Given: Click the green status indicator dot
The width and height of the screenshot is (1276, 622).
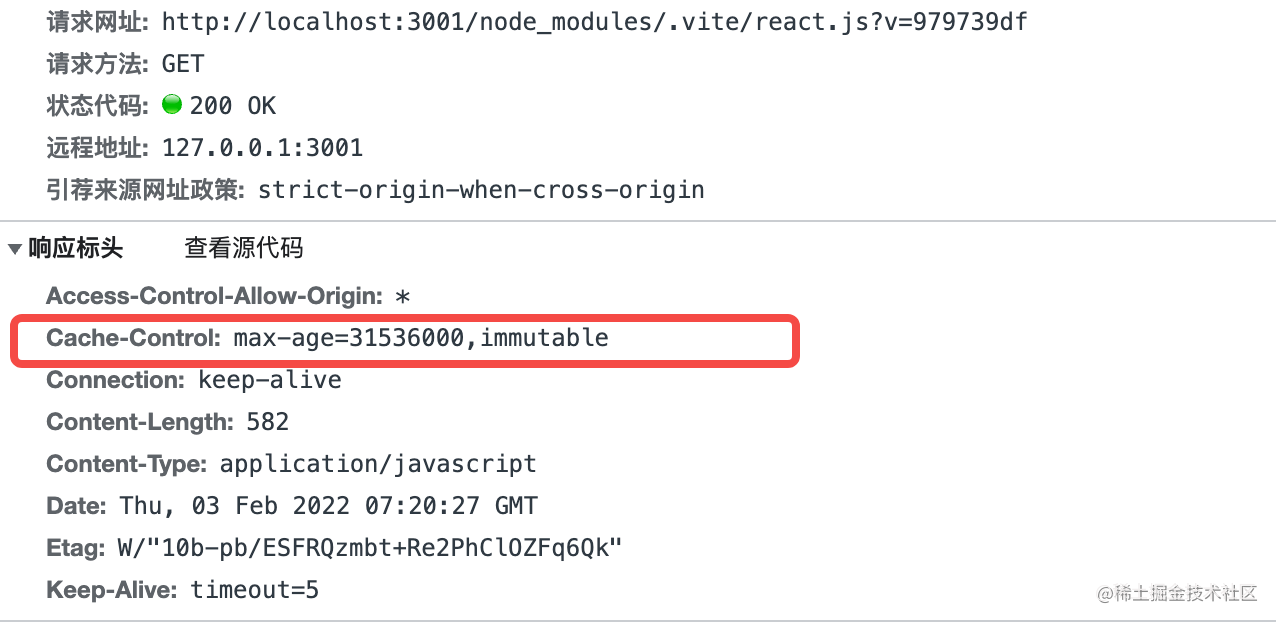Looking at the screenshot, I should [x=172, y=105].
